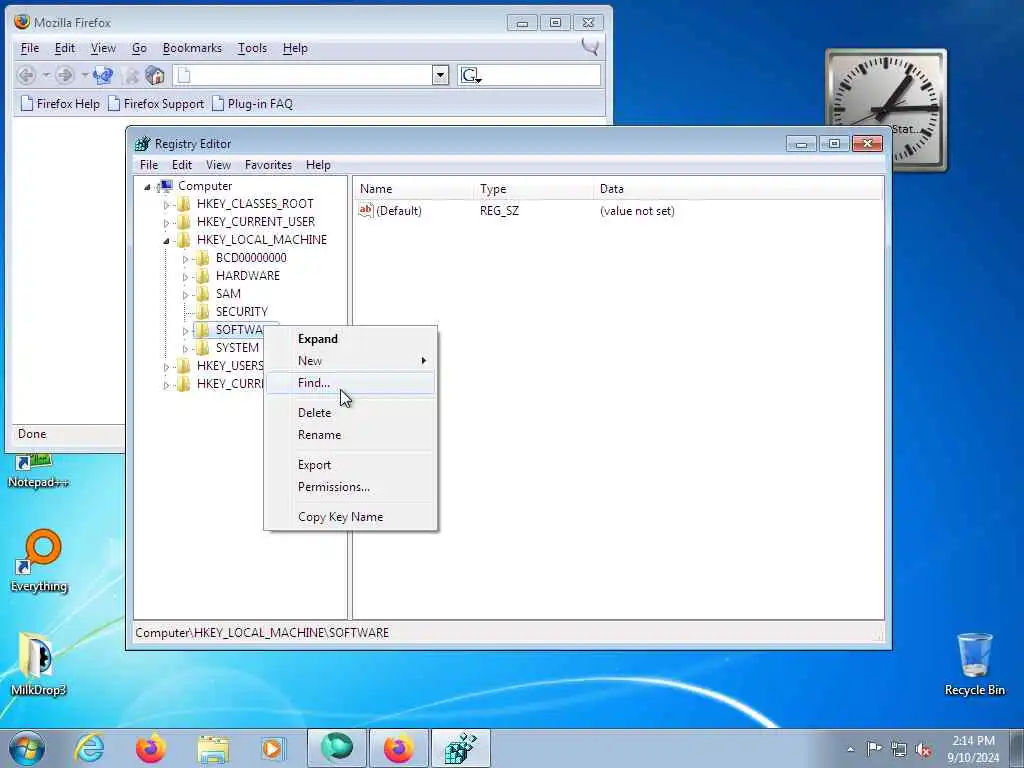Screen dimensions: 1024x768
Task: Choose Export in the context menu
Action: point(351,465)
